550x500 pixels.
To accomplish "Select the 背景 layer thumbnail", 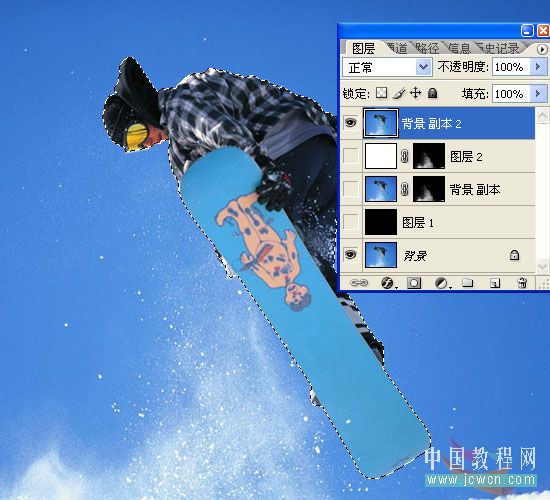I will click(381, 255).
